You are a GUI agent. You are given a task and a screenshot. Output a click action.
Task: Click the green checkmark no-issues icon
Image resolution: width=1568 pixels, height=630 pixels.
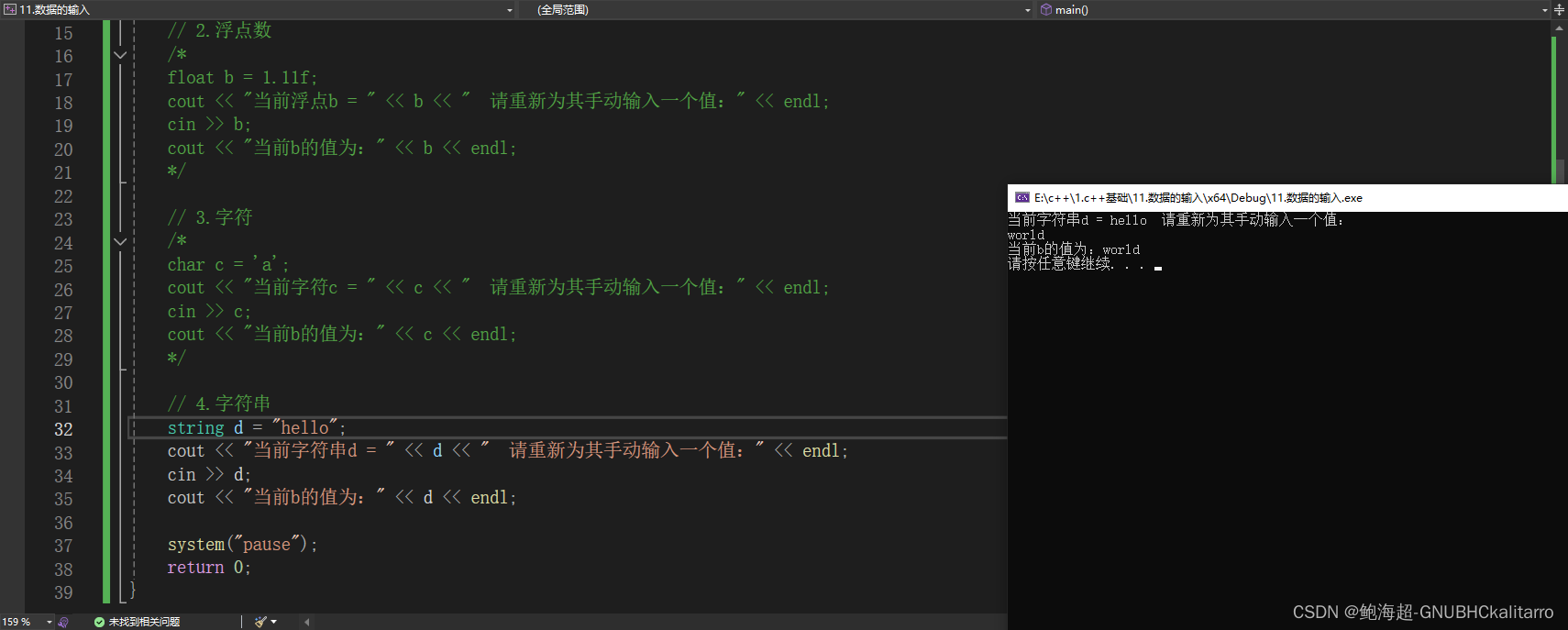99,622
